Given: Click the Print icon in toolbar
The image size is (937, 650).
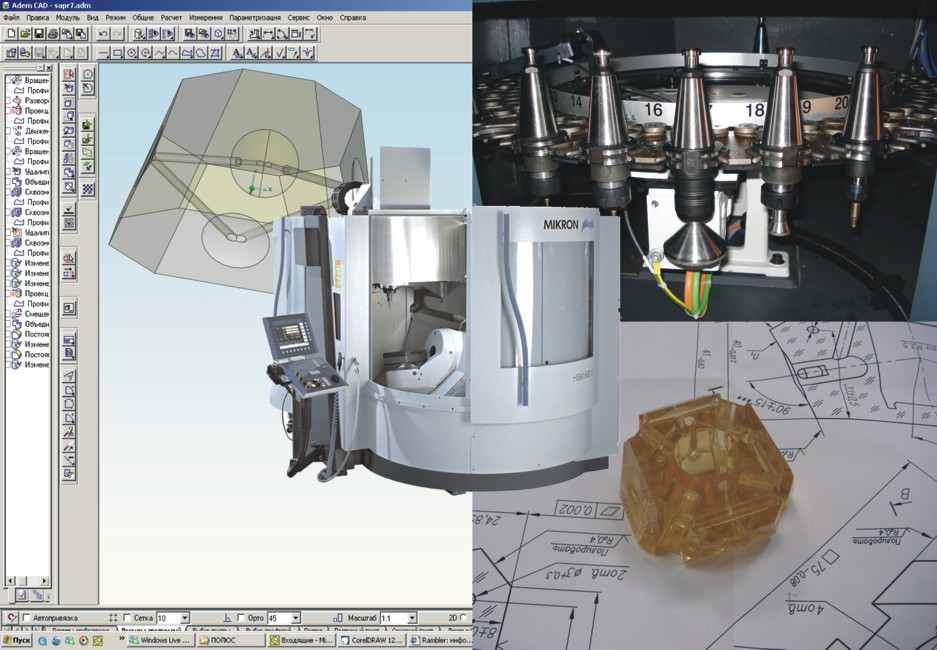Looking at the screenshot, I should 53,34.
